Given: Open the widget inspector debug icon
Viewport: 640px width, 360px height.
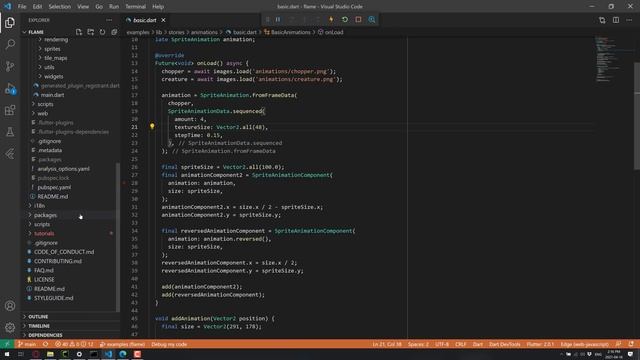Looking at the screenshot, I should point(372,20).
